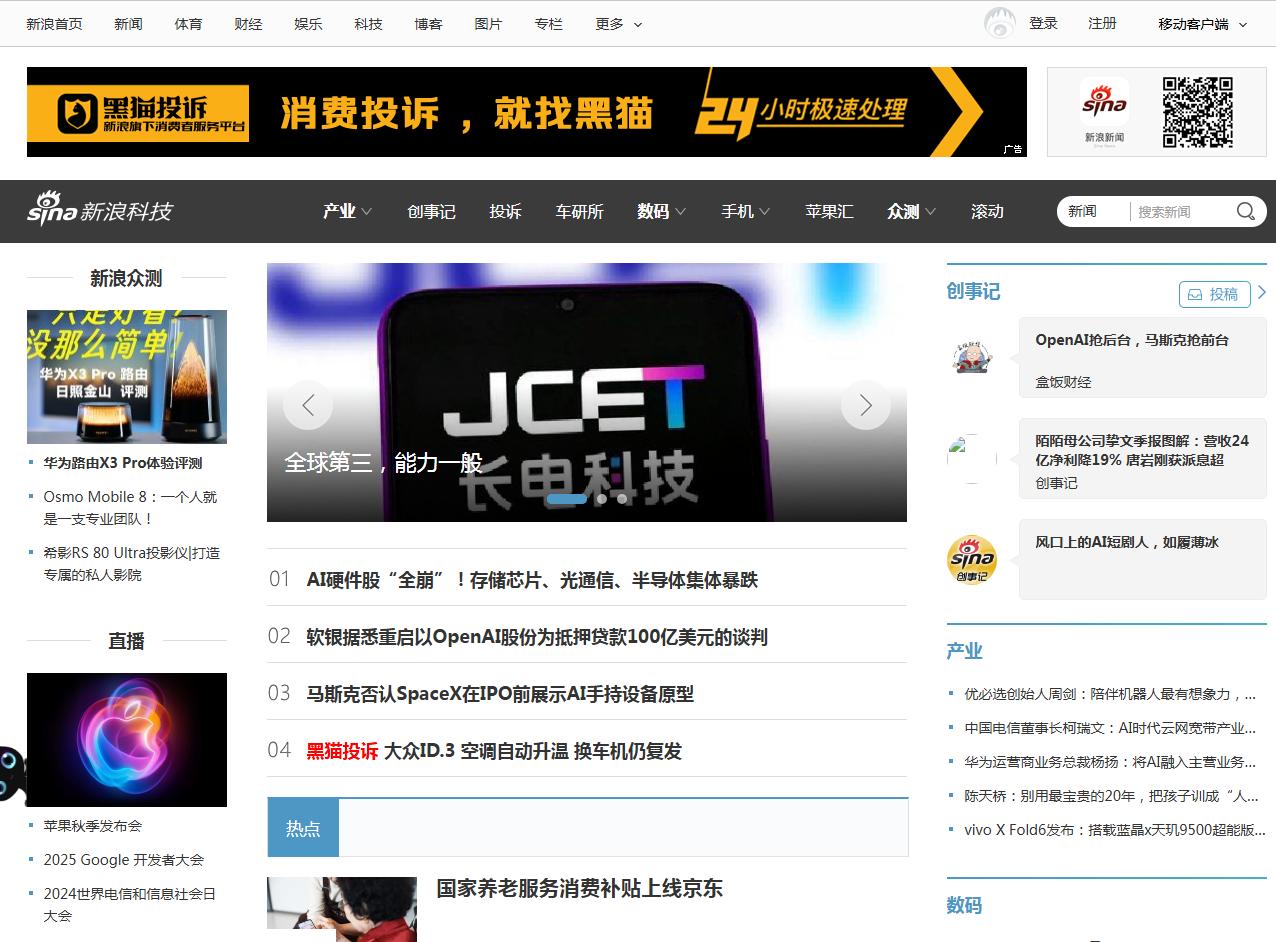Open the user avatar icon near 登录

1000,23
